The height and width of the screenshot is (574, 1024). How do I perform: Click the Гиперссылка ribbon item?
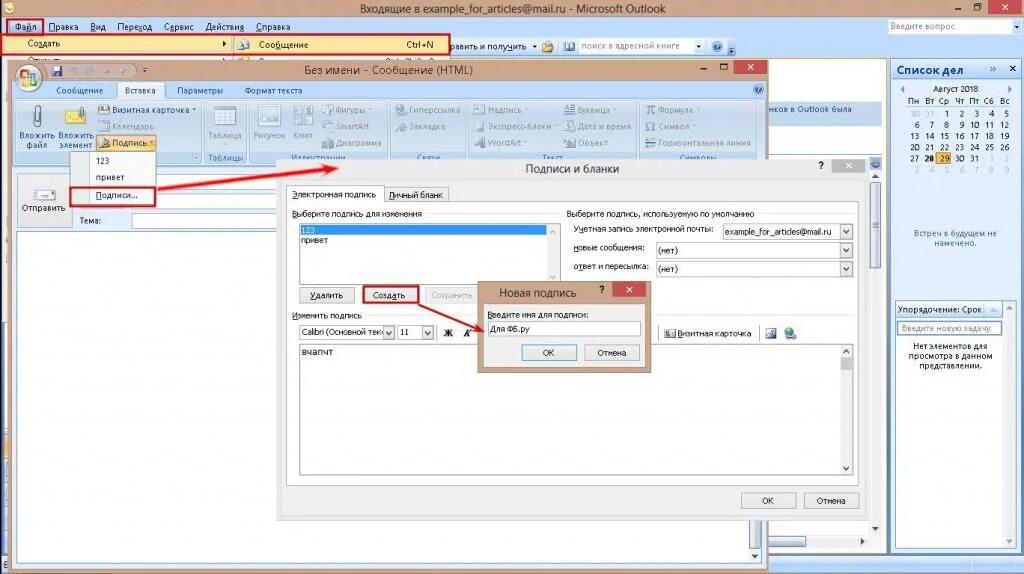(428, 110)
